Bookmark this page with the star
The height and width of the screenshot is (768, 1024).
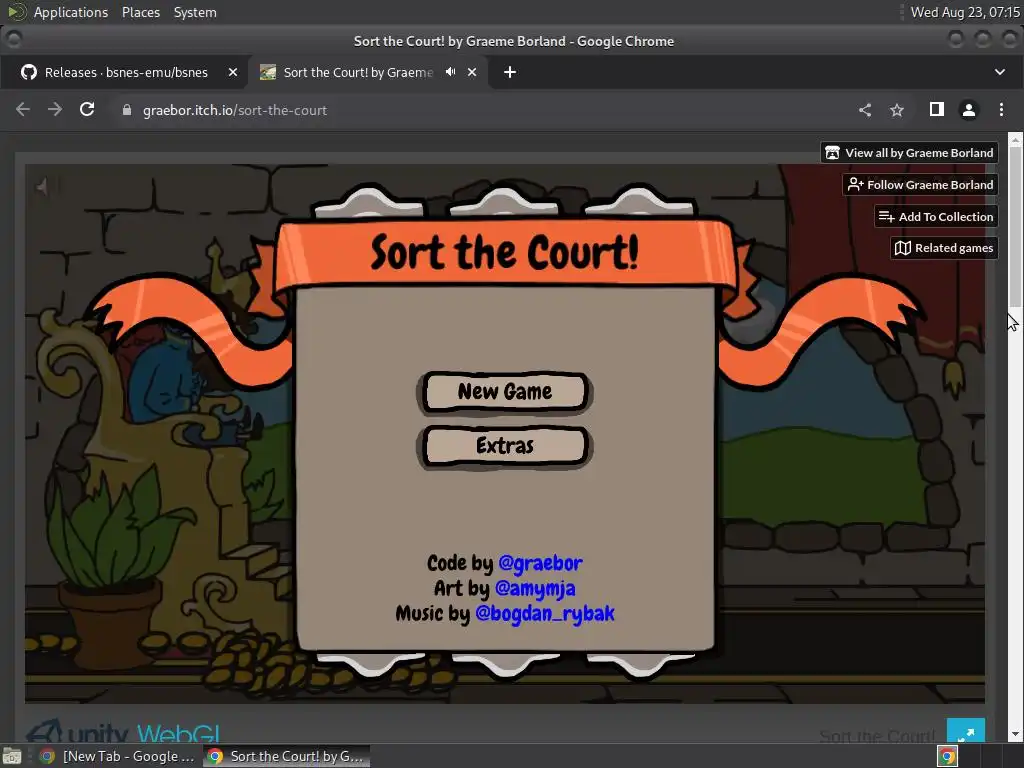pyautogui.click(x=897, y=110)
